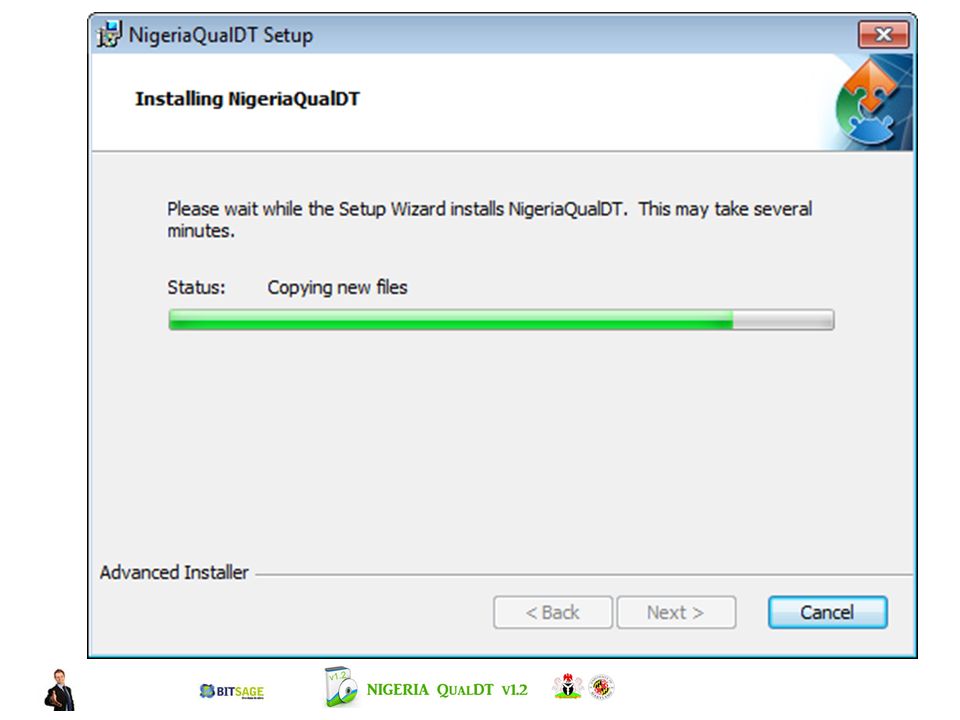This screenshot has width=960, height=720.
Task: Click the 'Installing NigeriaQualDT' heading
Action: (x=247, y=99)
